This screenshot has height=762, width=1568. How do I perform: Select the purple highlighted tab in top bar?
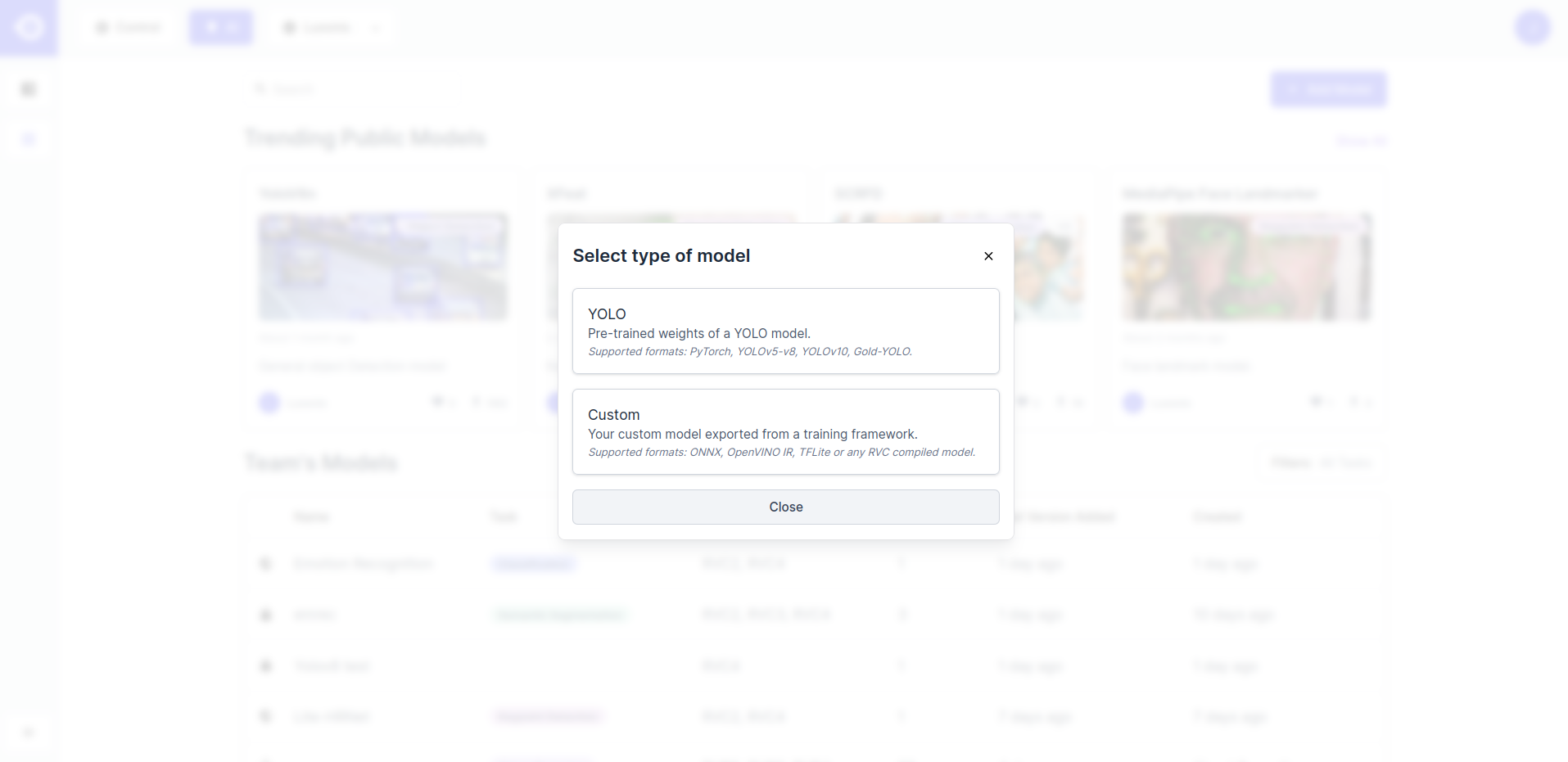pyautogui.click(x=221, y=28)
